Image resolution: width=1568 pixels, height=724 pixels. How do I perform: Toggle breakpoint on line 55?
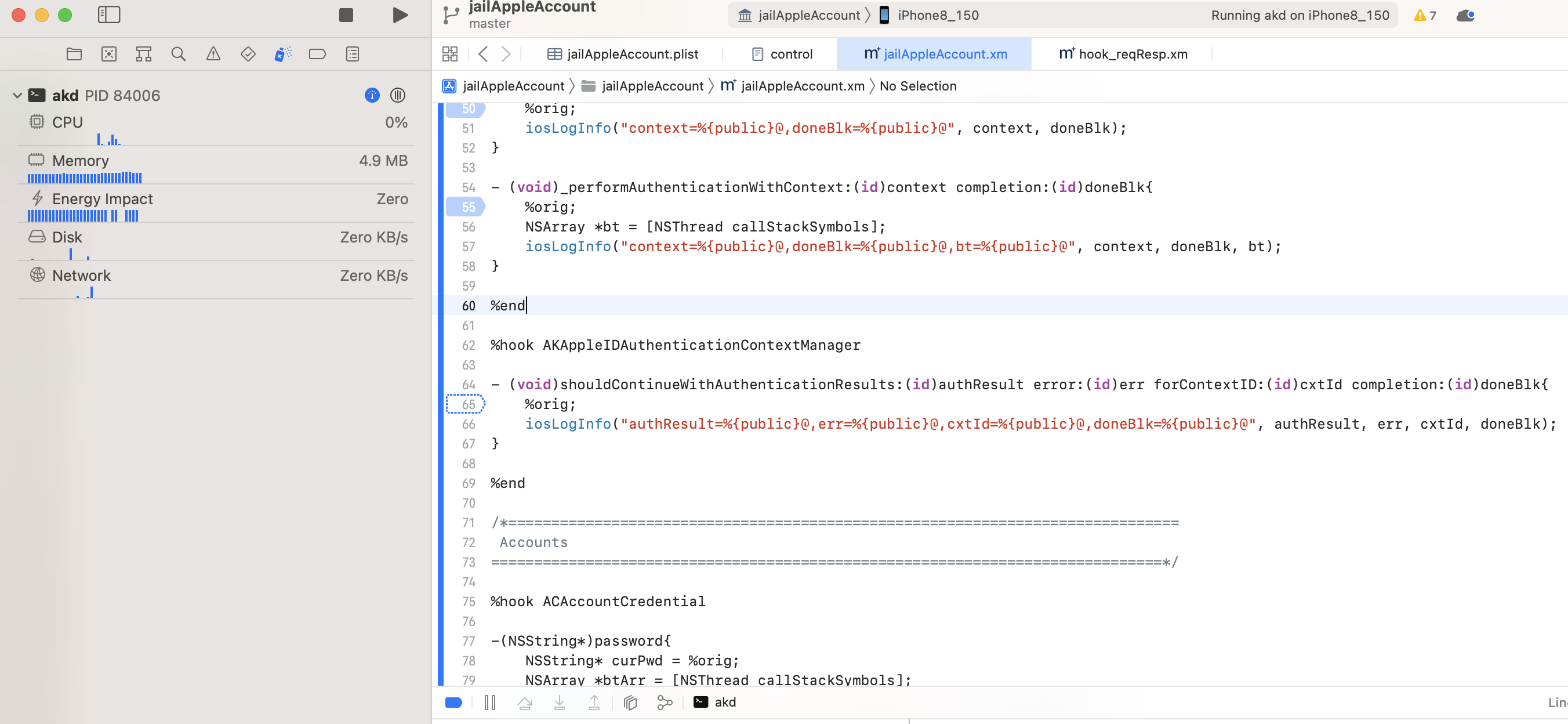pyautogui.click(x=466, y=207)
